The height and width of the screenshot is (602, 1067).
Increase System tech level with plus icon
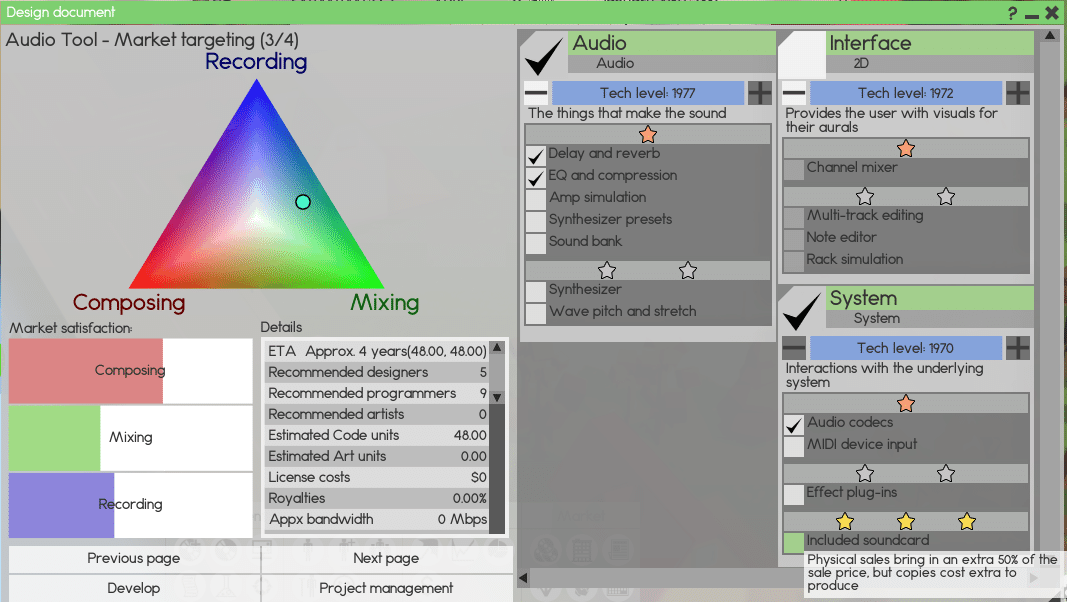pos(1017,348)
